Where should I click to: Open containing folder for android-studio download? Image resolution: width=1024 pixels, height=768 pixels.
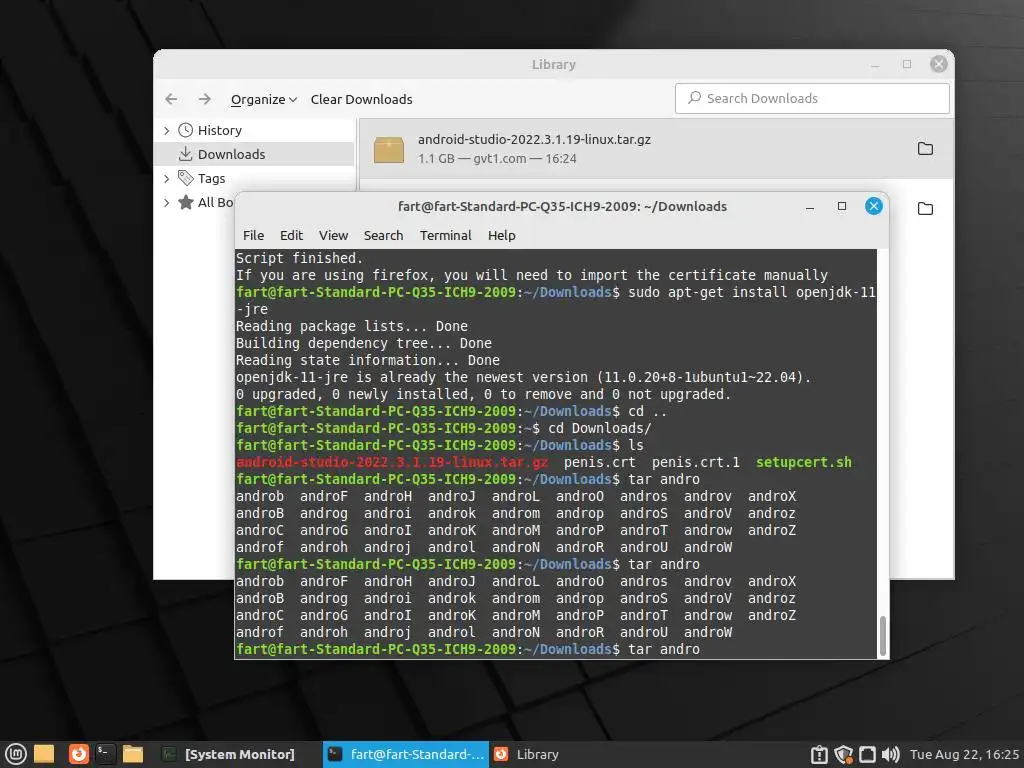tap(925, 148)
